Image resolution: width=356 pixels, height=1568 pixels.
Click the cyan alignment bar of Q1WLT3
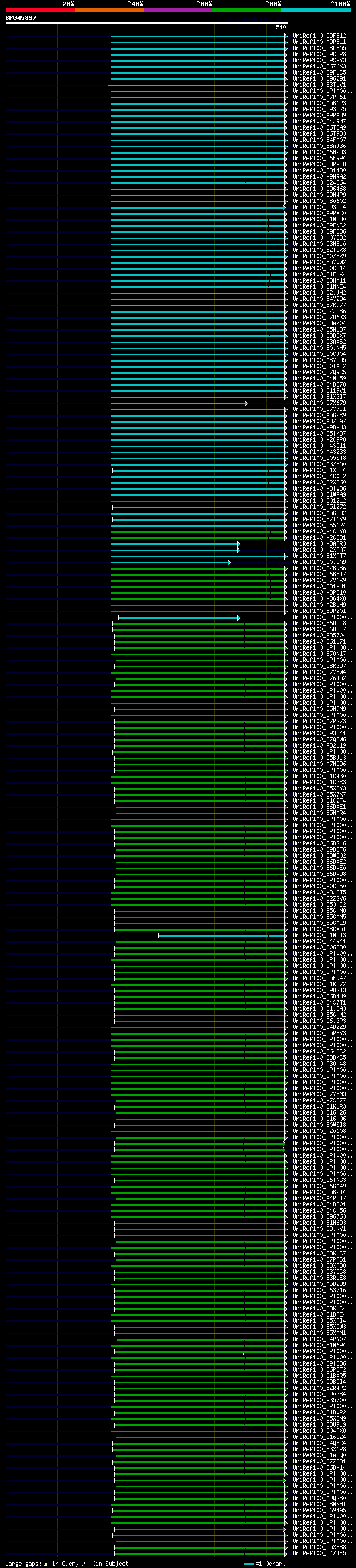point(222,936)
